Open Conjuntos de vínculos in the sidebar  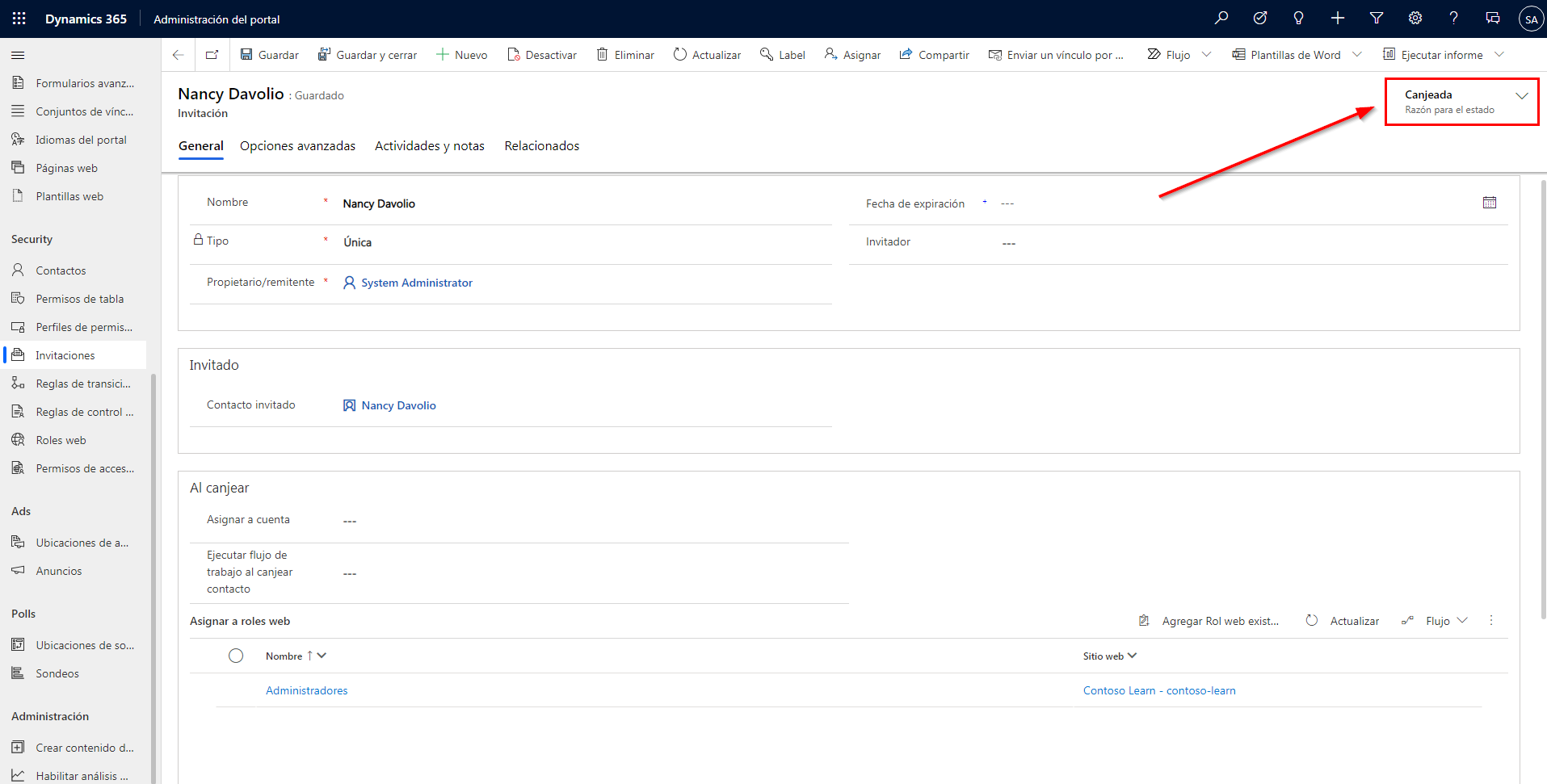click(74, 111)
